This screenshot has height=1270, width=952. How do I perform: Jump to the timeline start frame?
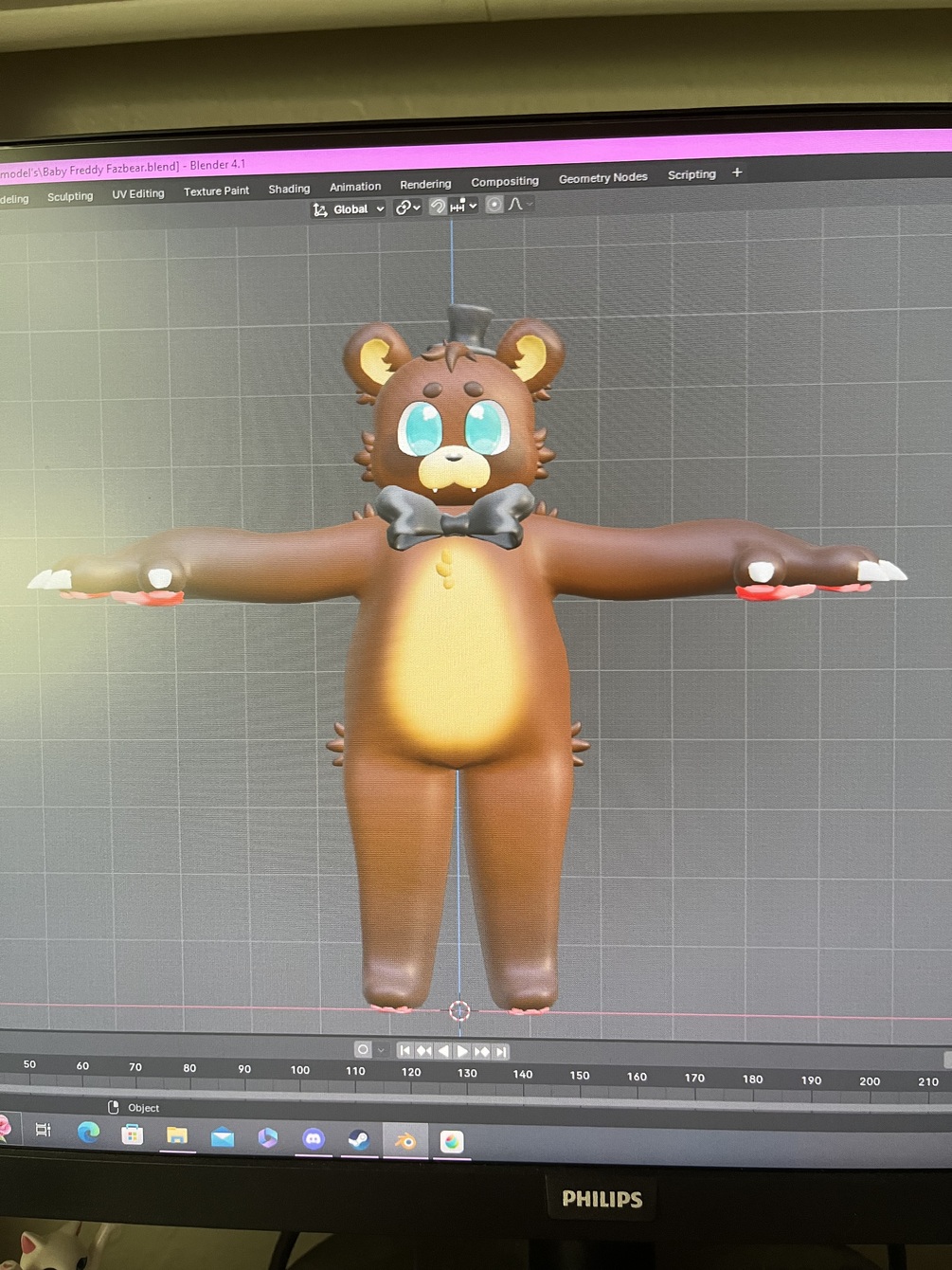click(x=404, y=1050)
